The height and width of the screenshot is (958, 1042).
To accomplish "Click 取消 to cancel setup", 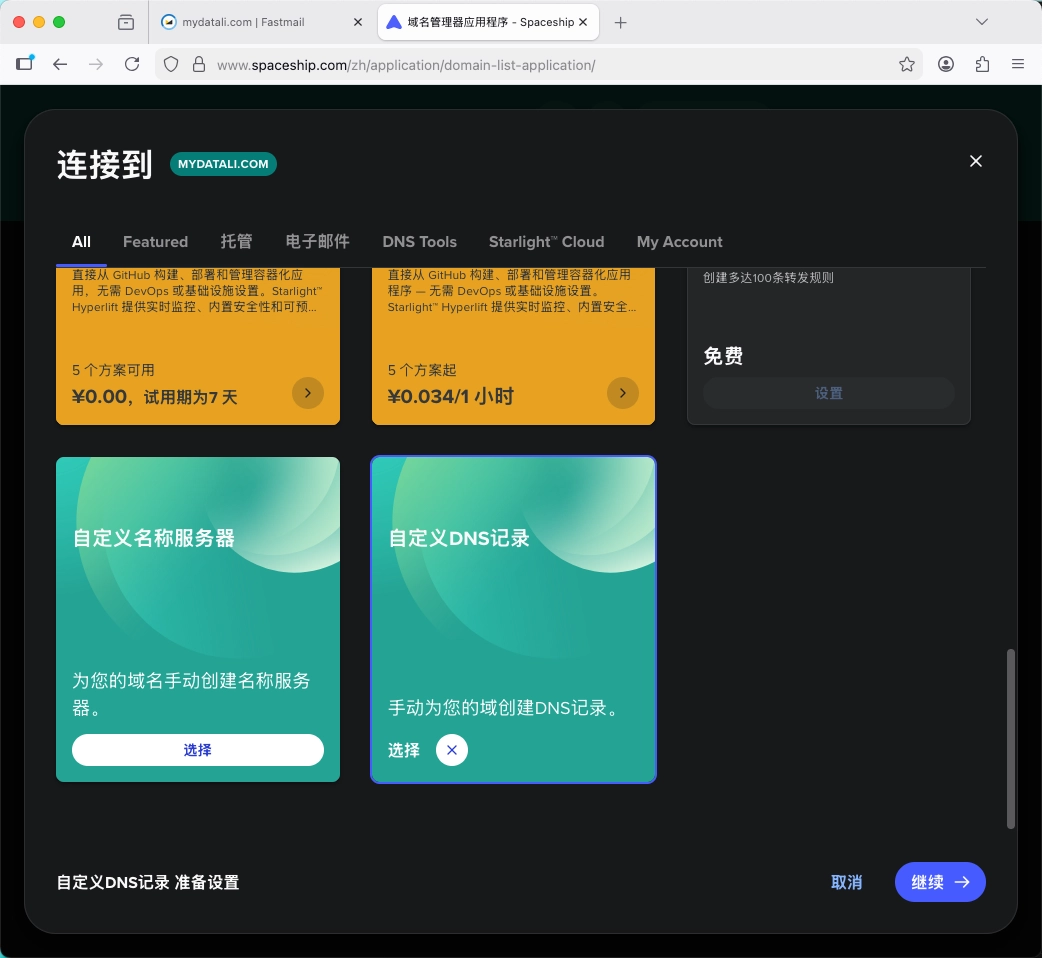I will click(846, 882).
